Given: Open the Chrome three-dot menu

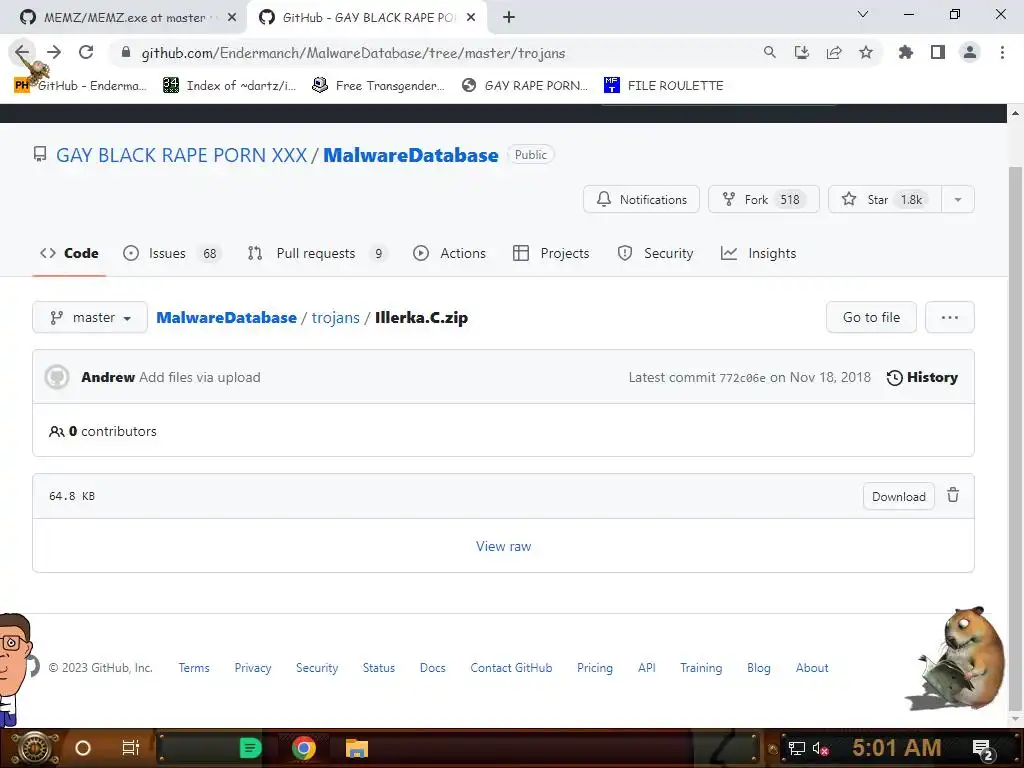Looking at the screenshot, I should (1002, 52).
